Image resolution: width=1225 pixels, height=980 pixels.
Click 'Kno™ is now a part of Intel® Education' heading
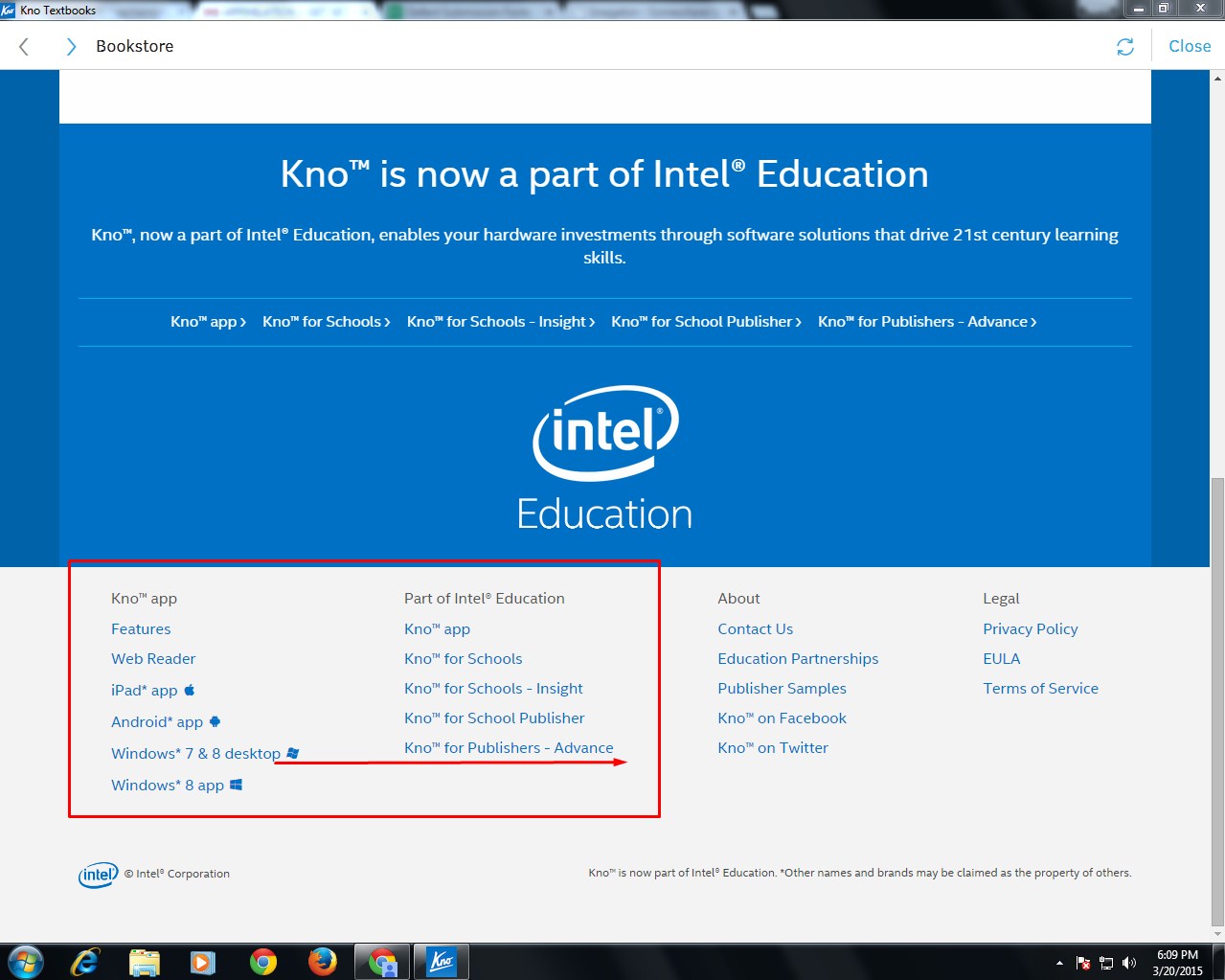(604, 174)
